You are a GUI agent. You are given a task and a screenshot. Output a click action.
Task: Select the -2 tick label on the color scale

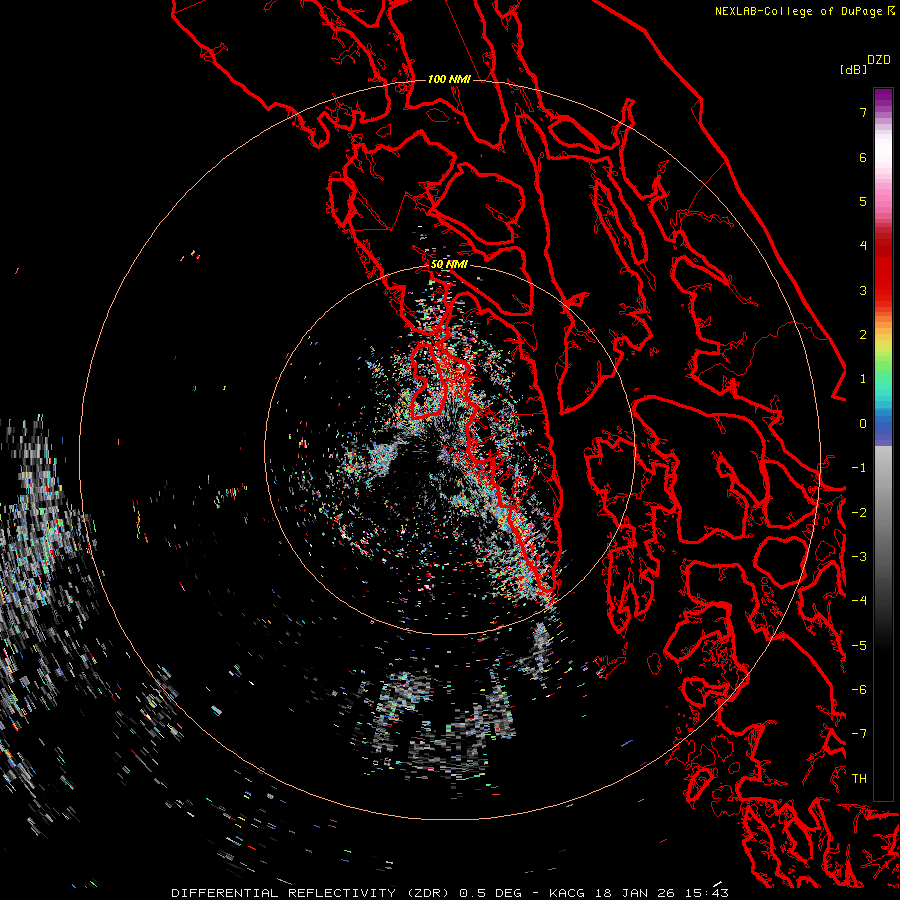(859, 512)
